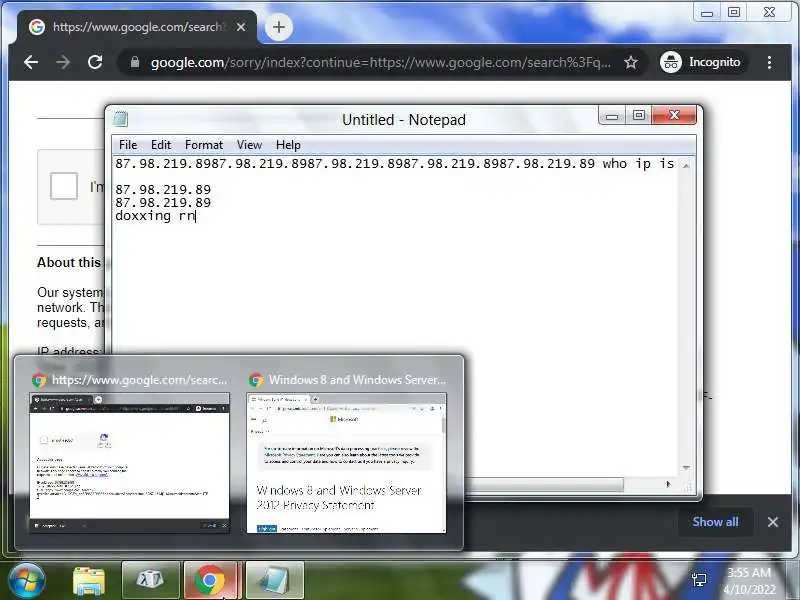Click the Notepad taskbar icon

pyautogui.click(x=275, y=579)
